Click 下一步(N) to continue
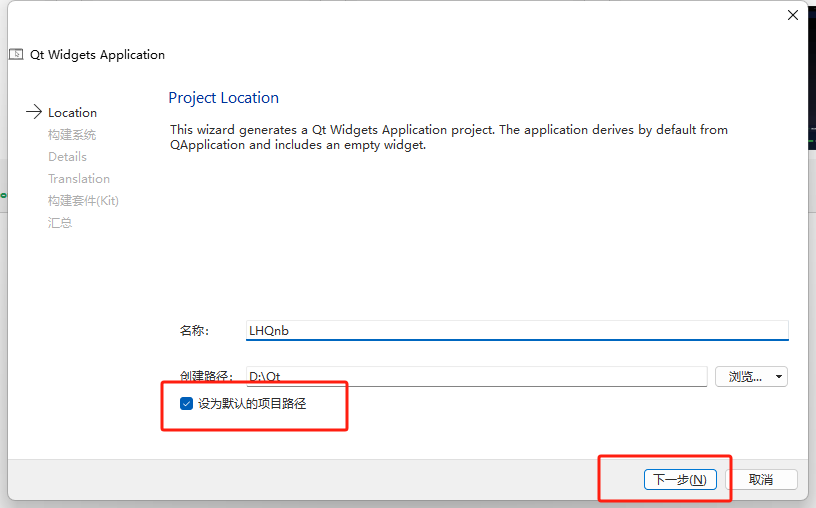This screenshot has height=508, width=816. point(680,479)
